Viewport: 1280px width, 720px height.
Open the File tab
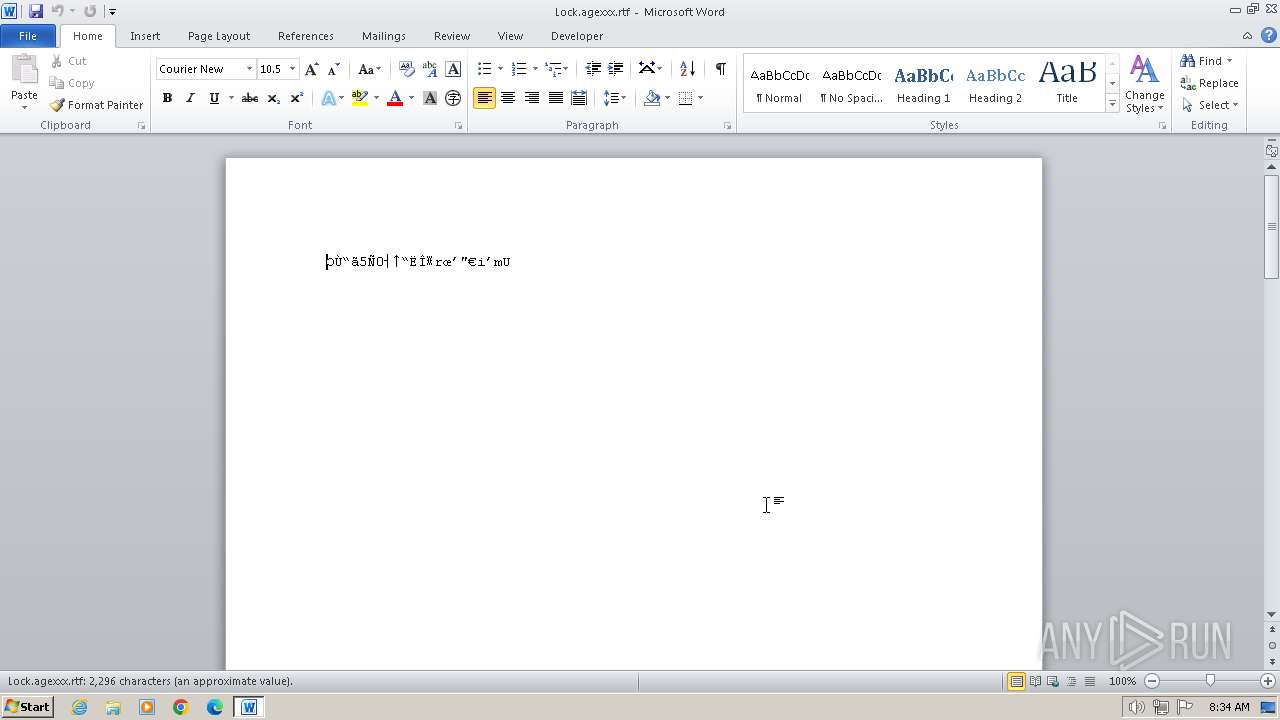pos(28,36)
